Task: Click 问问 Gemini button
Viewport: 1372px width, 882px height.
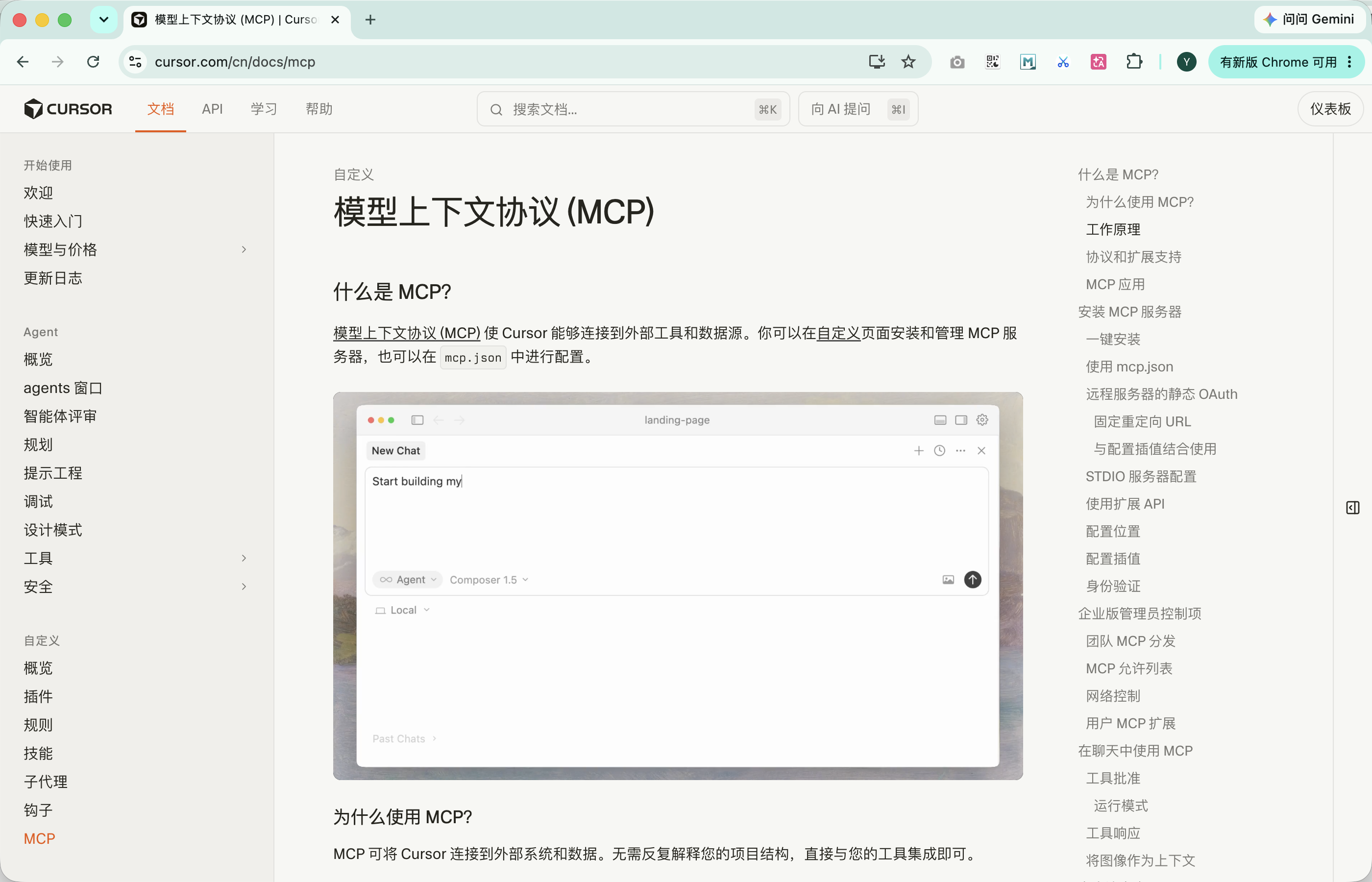Action: pos(1310,20)
